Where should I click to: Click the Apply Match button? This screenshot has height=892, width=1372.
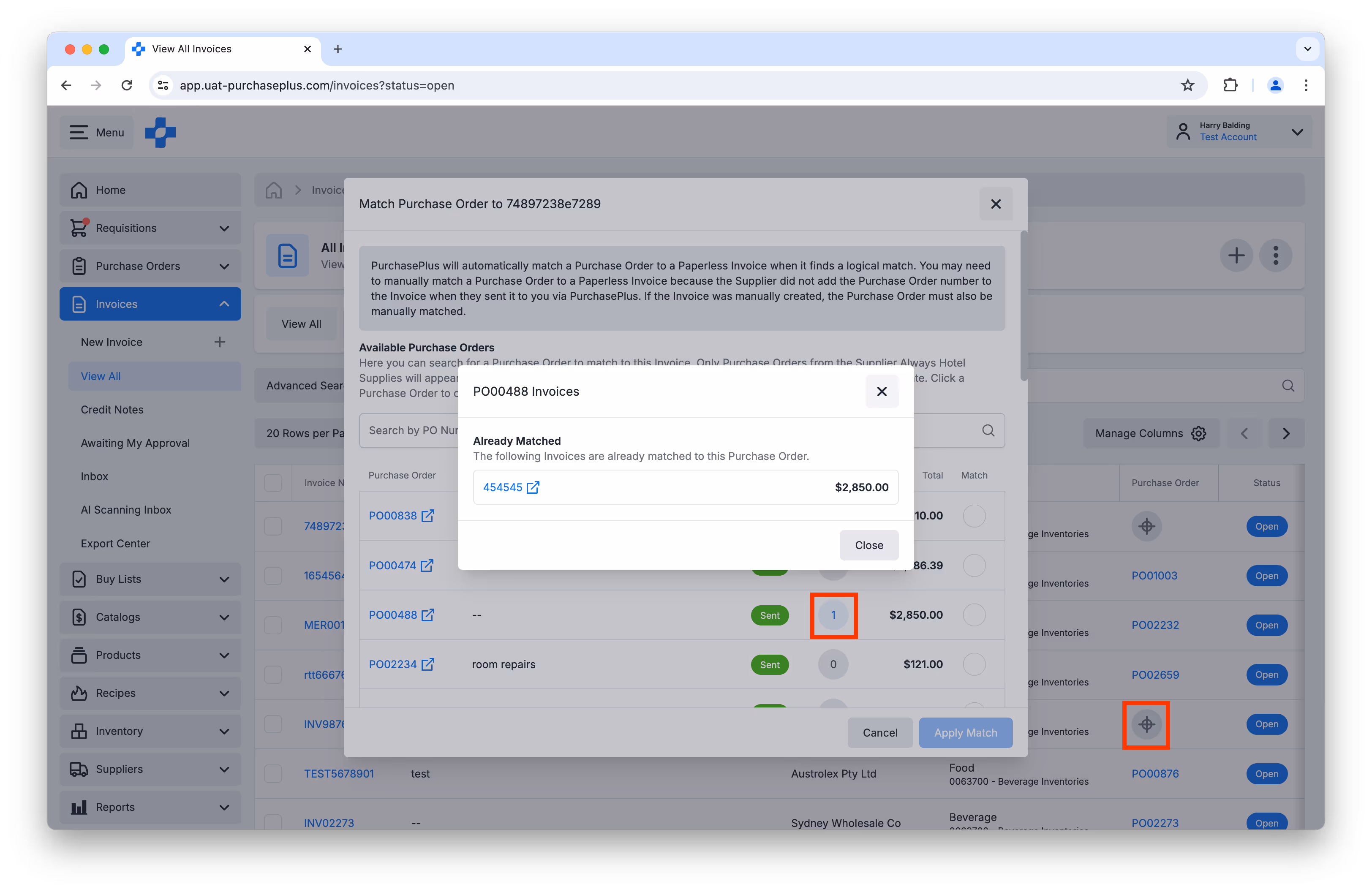coord(965,733)
